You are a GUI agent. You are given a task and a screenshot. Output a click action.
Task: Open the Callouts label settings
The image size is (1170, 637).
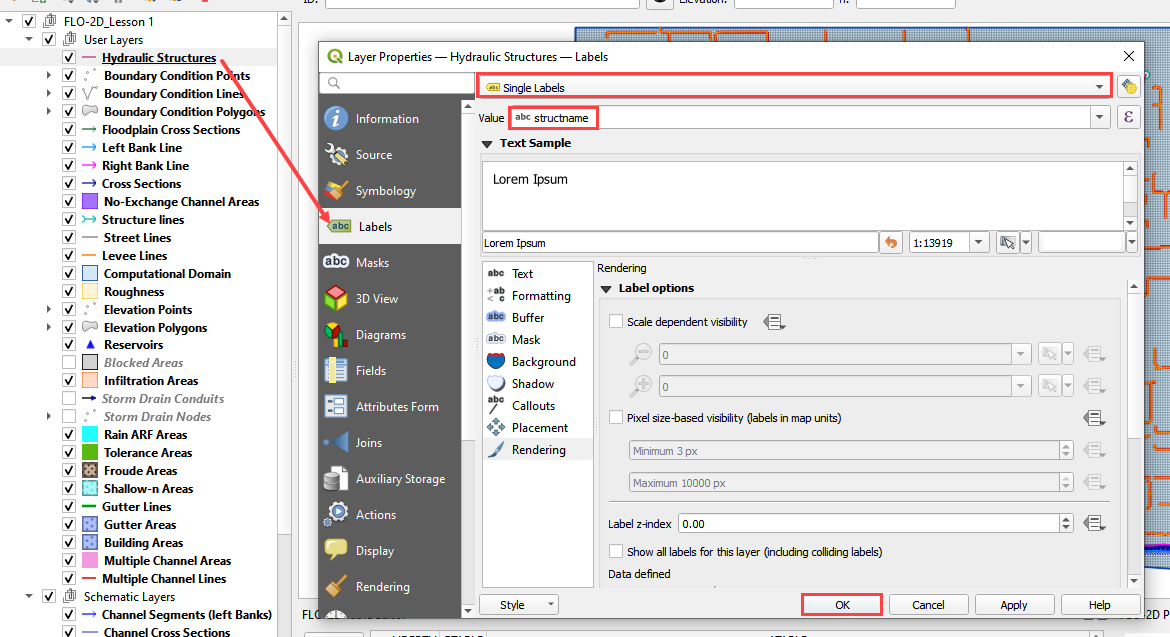pos(533,406)
